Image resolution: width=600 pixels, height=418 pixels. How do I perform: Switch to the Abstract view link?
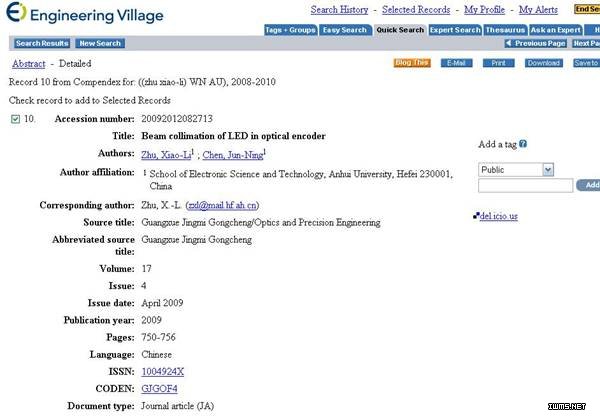coord(28,64)
